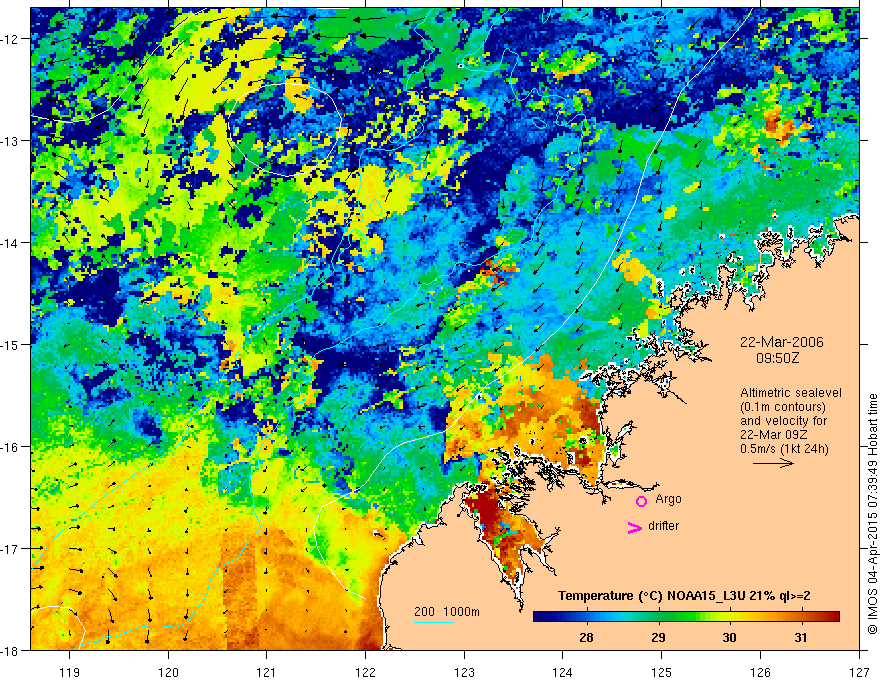This screenshot has width=880, height=680.
Task: Click the magenta Argo circle marker in legend
Action: (x=641, y=501)
